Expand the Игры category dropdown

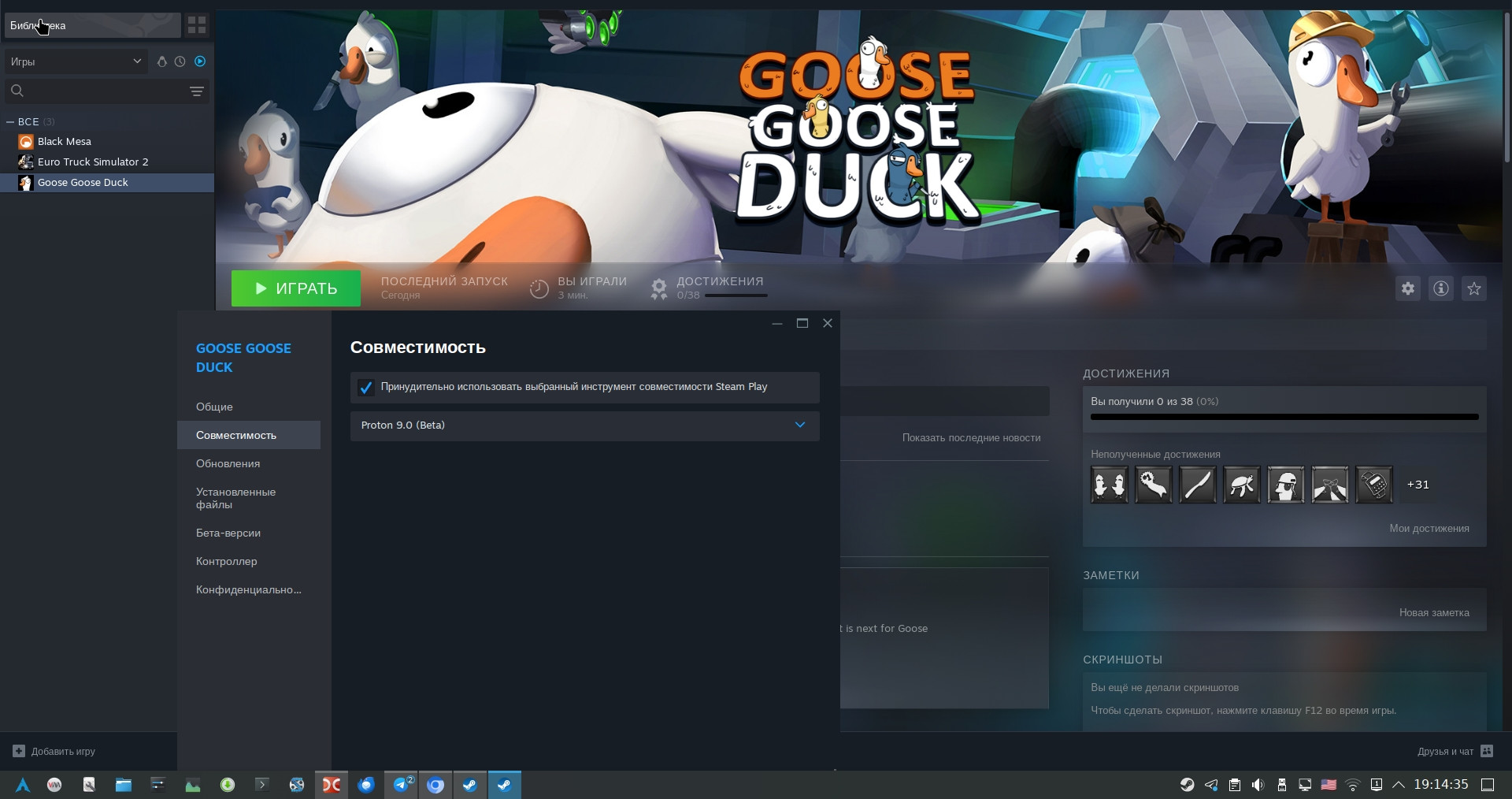(x=76, y=61)
